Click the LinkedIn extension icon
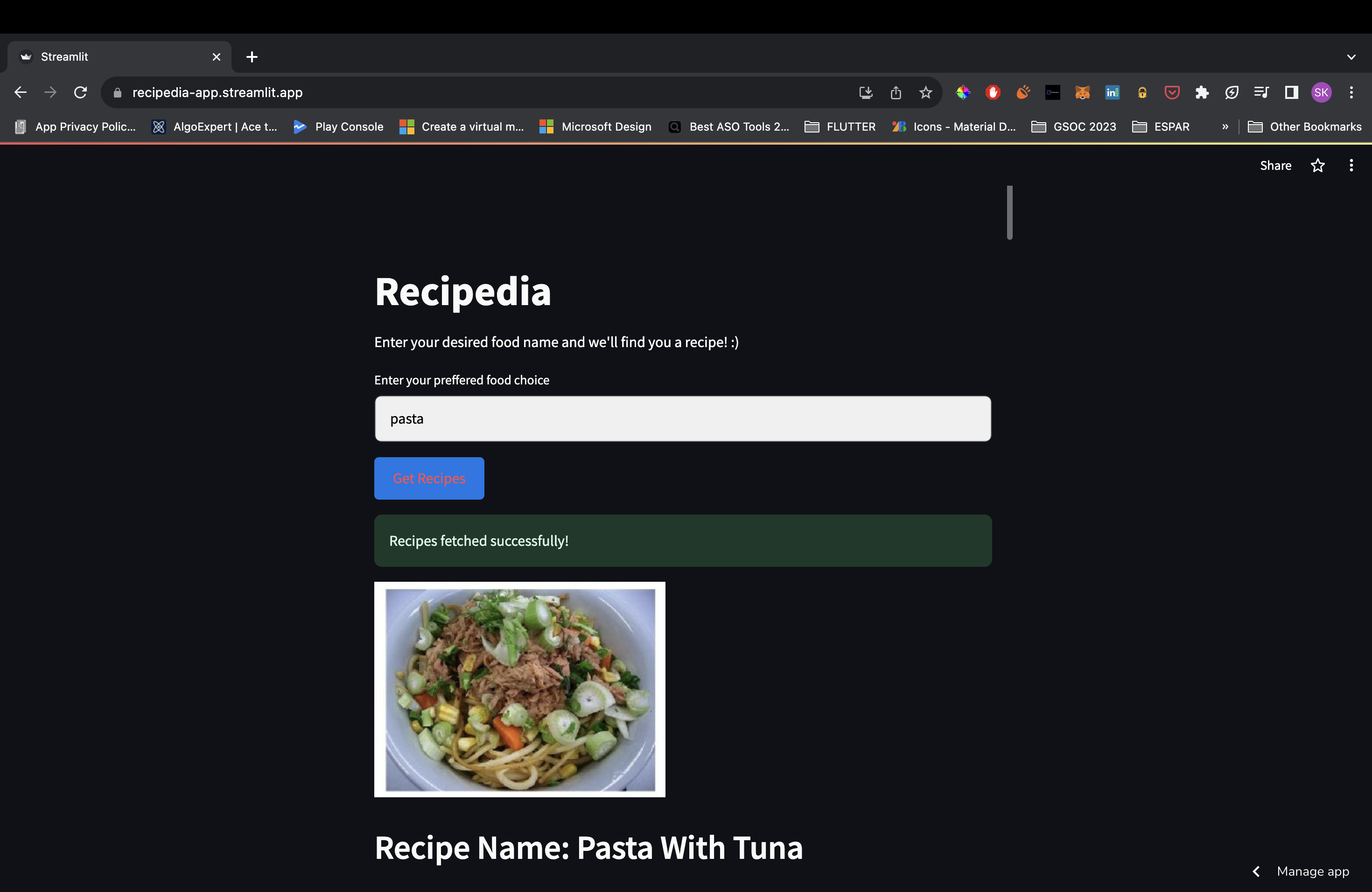 point(1113,92)
